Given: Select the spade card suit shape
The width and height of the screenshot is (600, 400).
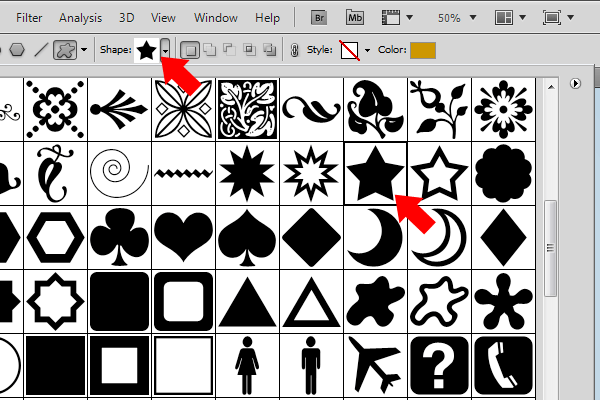Looking at the screenshot, I should click(247, 237).
